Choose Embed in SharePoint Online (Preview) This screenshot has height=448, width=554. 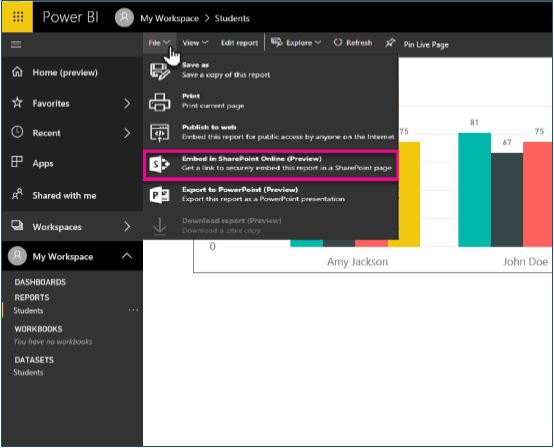tap(271, 165)
